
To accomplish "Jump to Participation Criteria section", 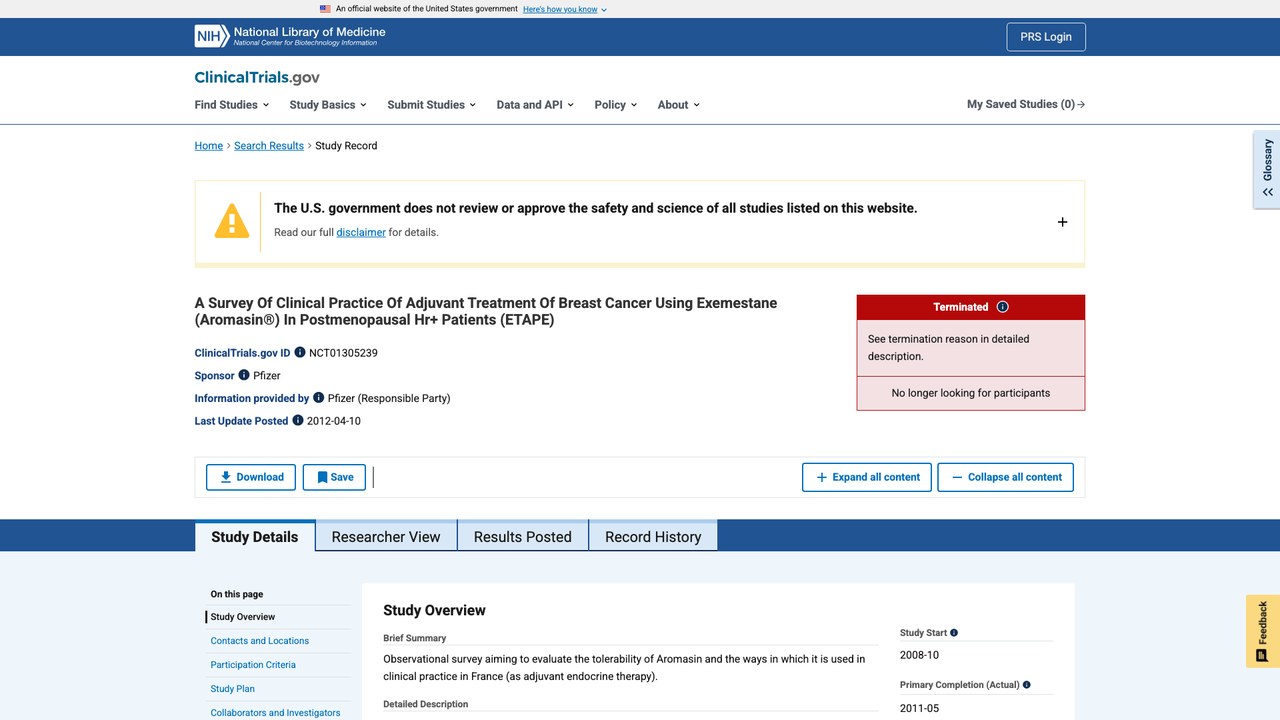I will point(253,665).
